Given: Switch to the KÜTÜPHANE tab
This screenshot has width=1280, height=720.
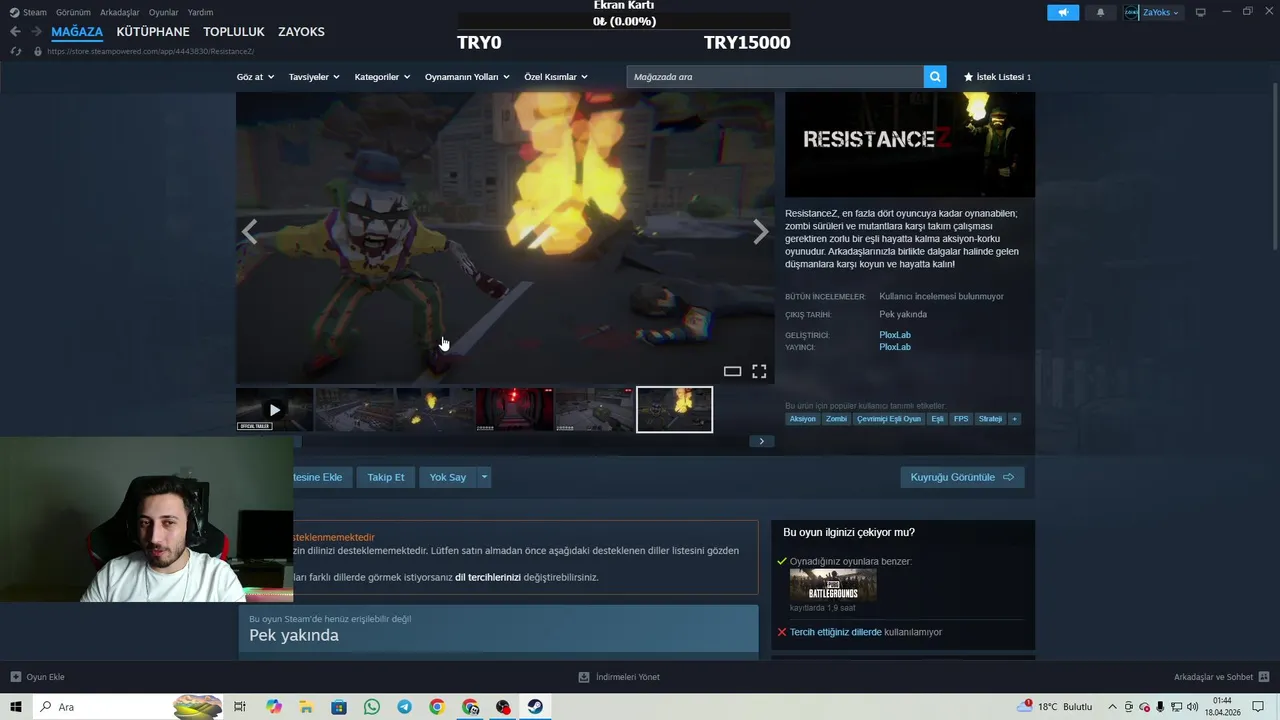Looking at the screenshot, I should coord(153,32).
